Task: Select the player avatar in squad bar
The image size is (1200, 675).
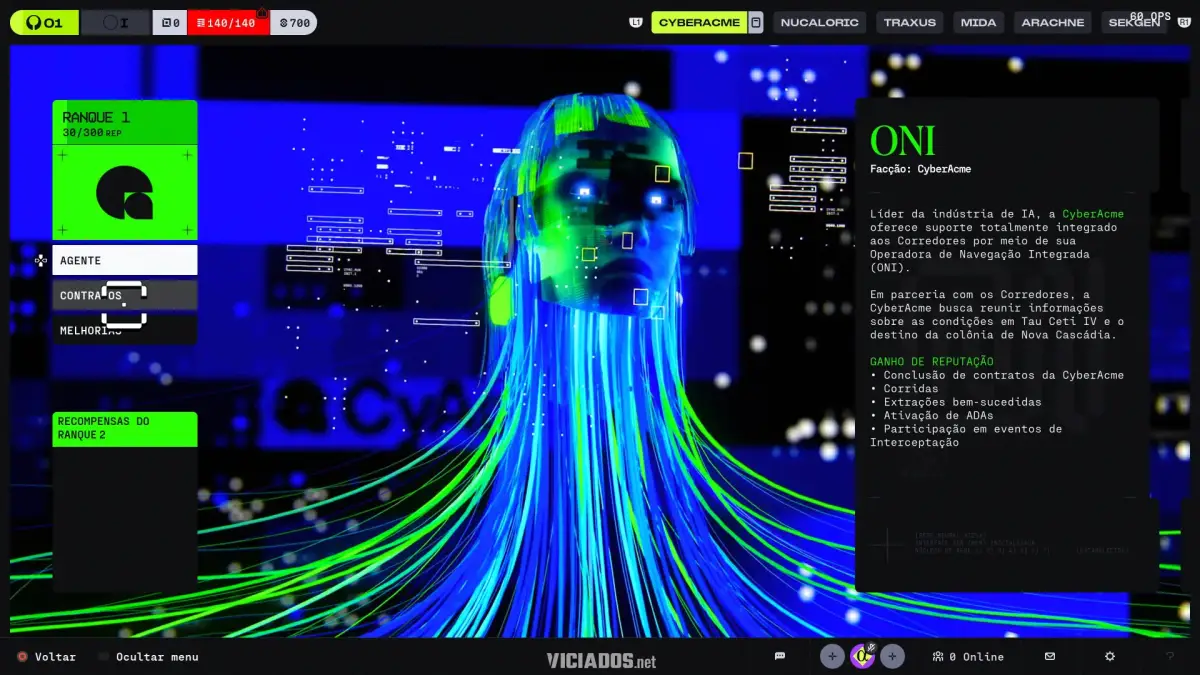Action: [862, 656]
